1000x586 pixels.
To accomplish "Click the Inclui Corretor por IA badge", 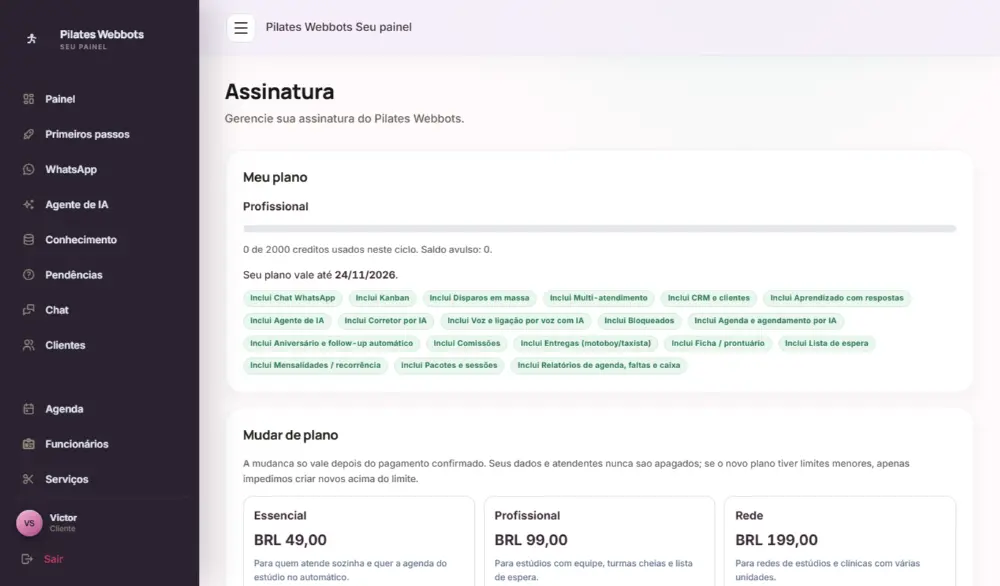I will point(386,321).
